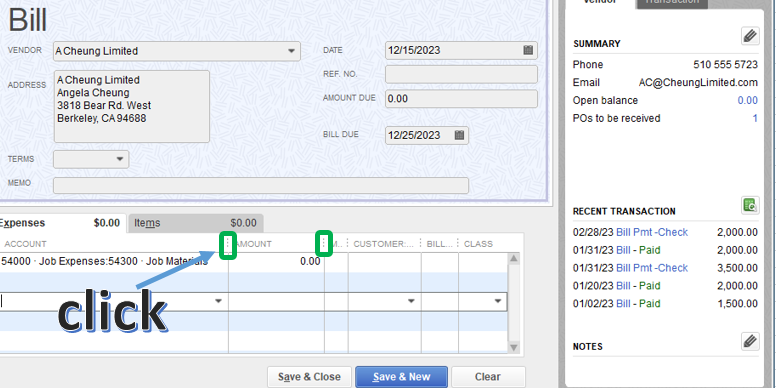Click the expense table scroll down arrow
Screen dimensions: 776x388
click(514, 347)
